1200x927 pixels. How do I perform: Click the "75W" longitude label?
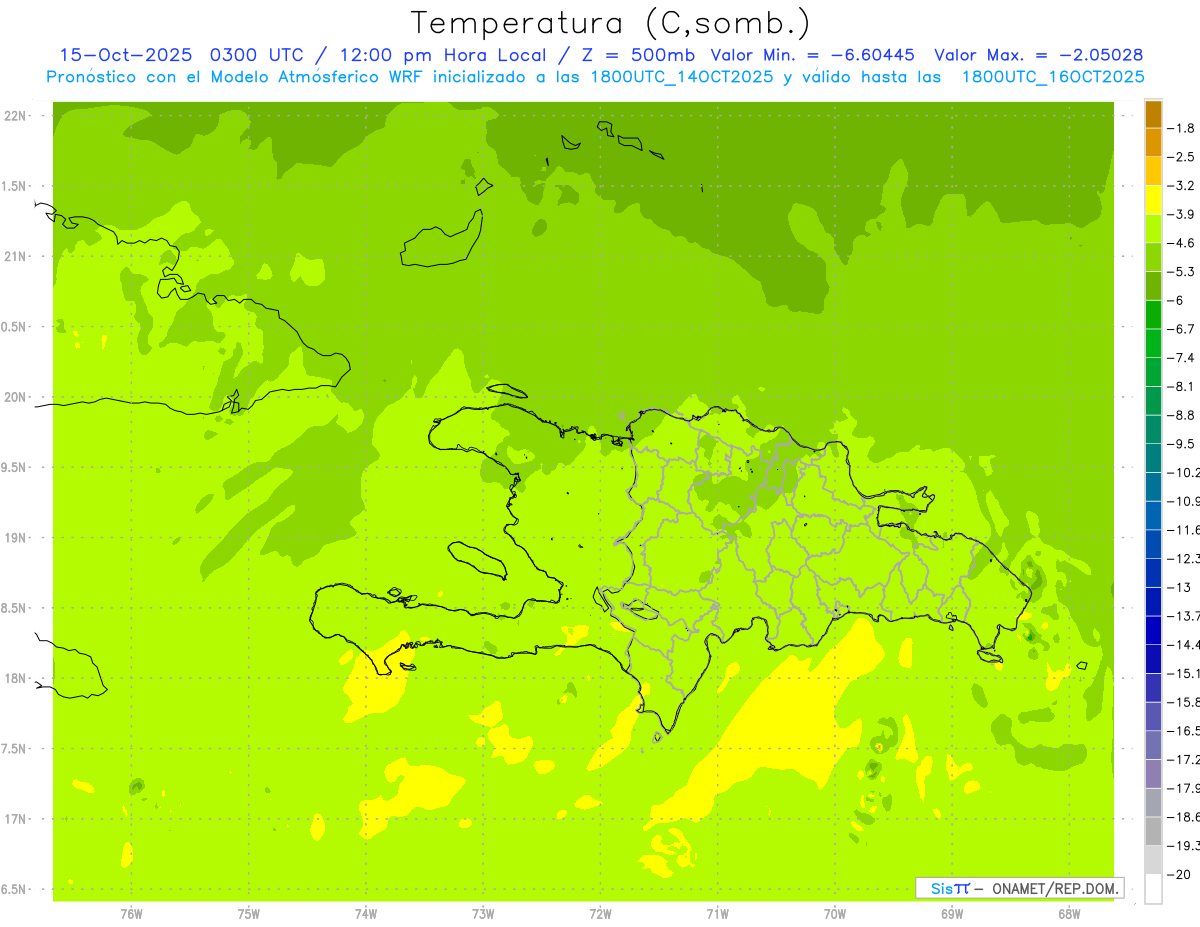point(249,914)
